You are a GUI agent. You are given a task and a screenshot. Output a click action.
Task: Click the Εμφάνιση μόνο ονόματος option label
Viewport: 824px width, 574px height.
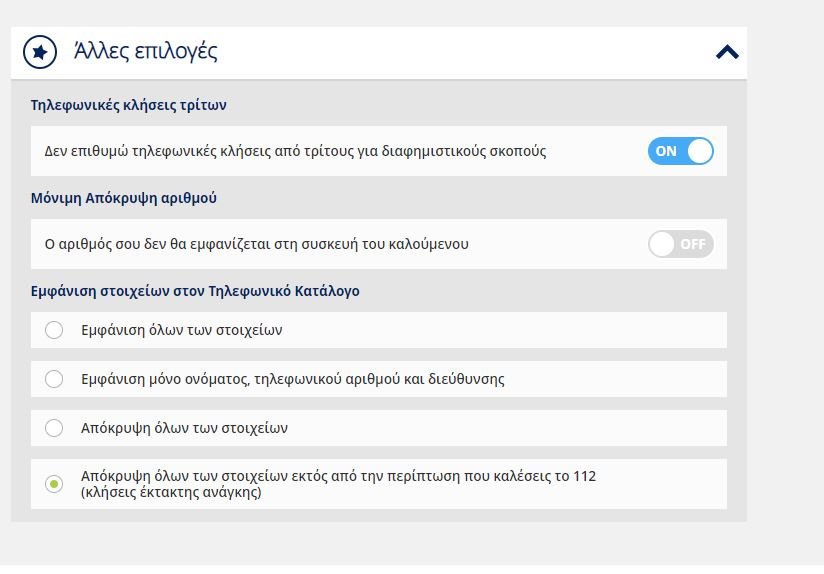tap(293, 379)
